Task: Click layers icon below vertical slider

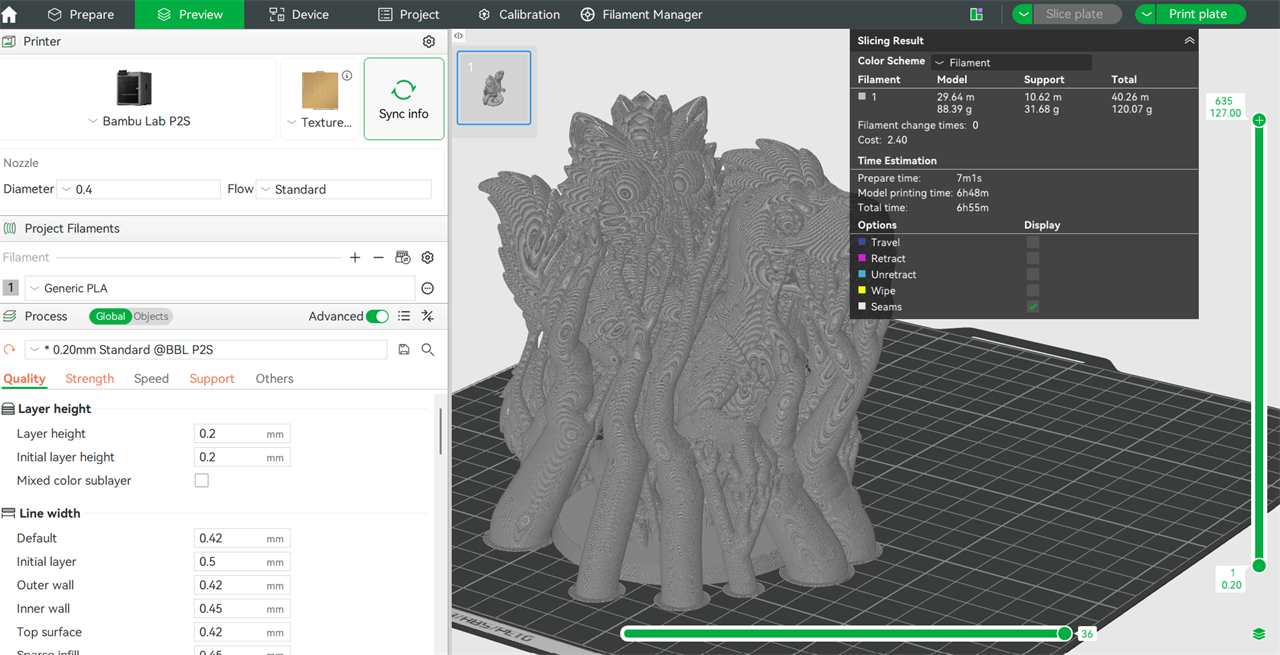Action: tap(1259, 634)
